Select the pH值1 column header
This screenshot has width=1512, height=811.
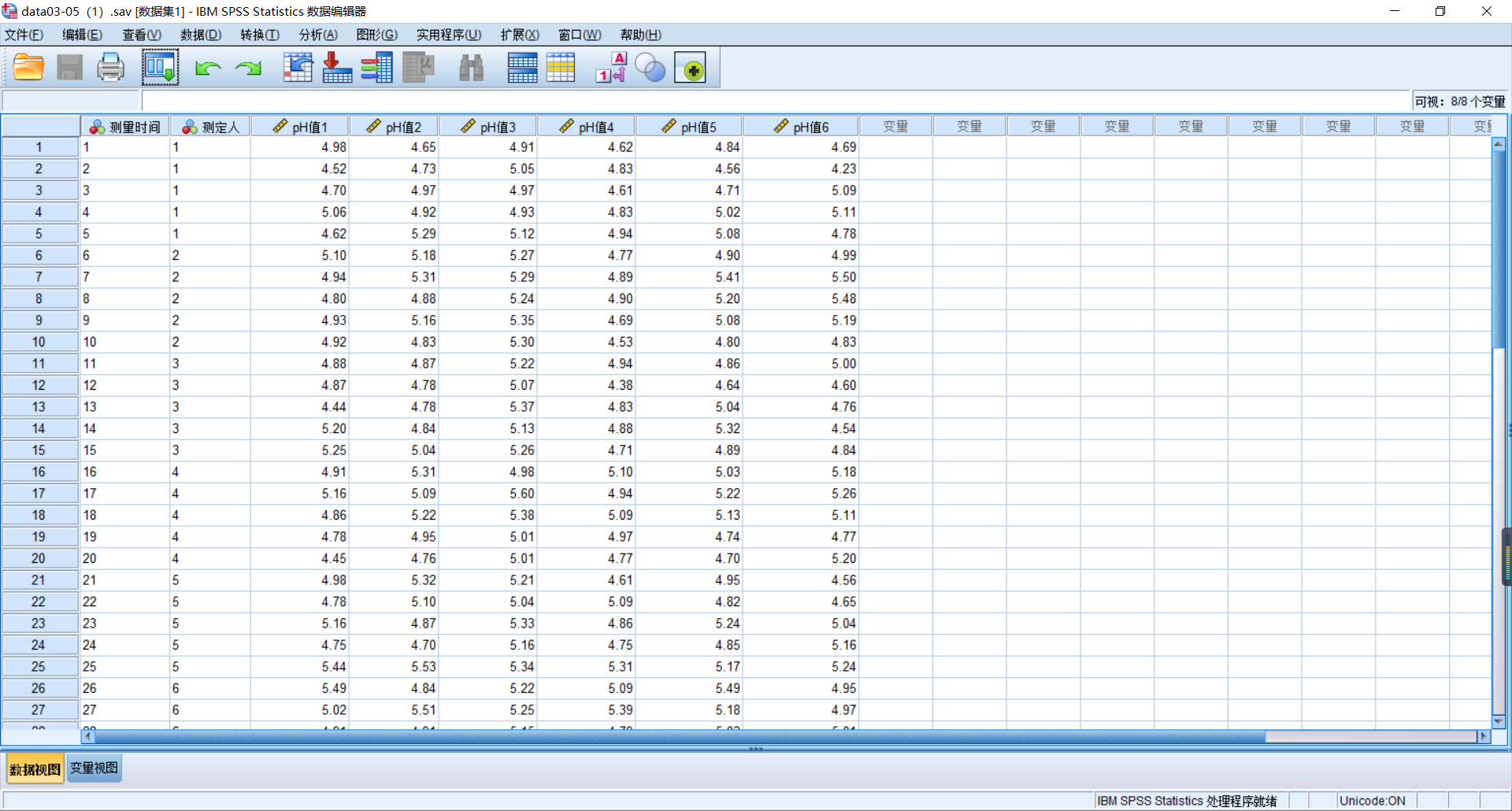point(300,127)
